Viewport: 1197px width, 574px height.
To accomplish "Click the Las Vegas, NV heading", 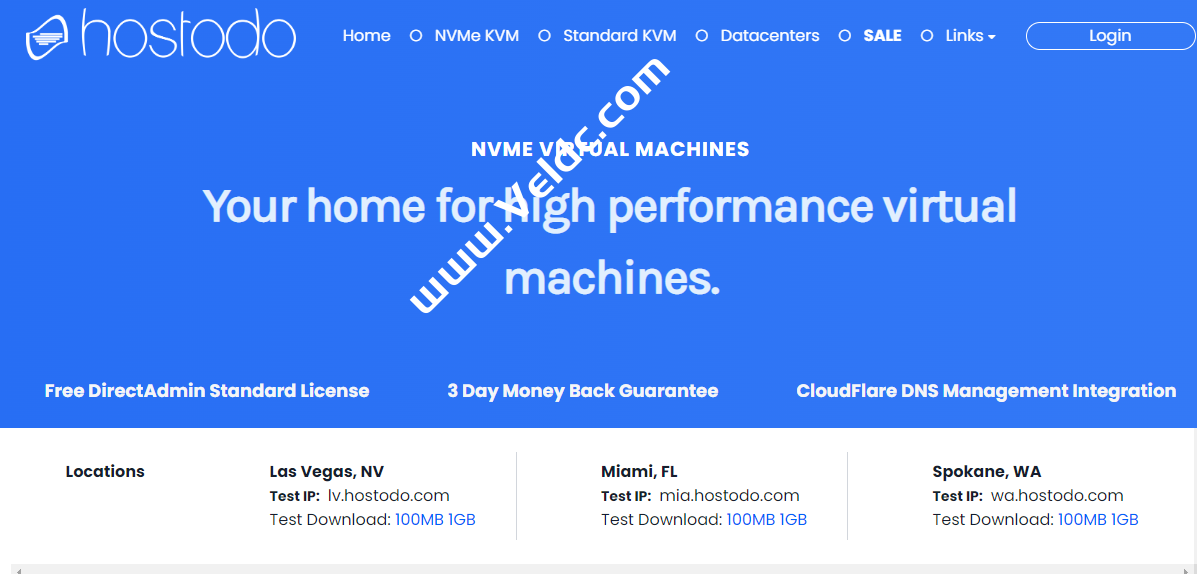I will pyautogui.click(x=326, y=472).
